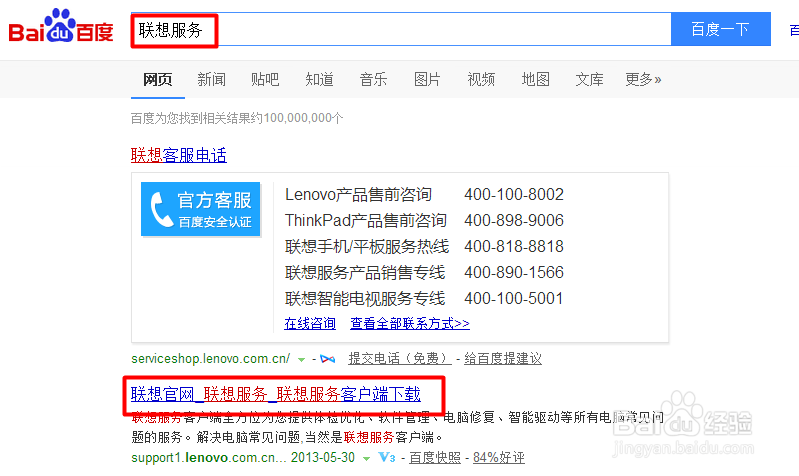Click the 联想智能电视服务专线 label
Viewport: 799px width, 476px height.
click(365, 299)
